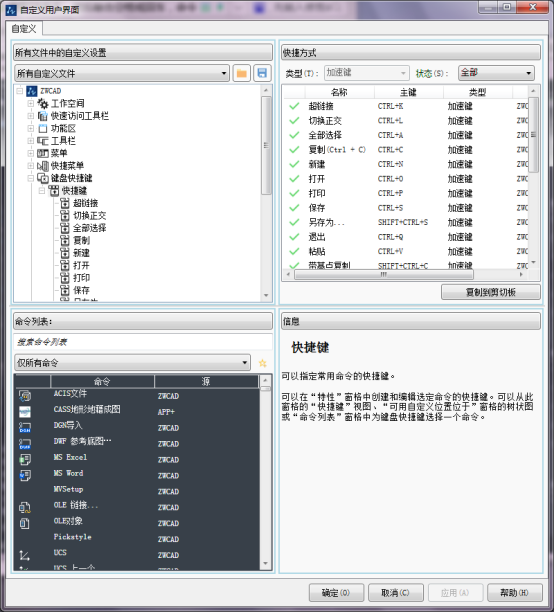Open the 仅所有命令 filter dropdown
Viewport: 554px width, 612px height.
coord(132,363)
